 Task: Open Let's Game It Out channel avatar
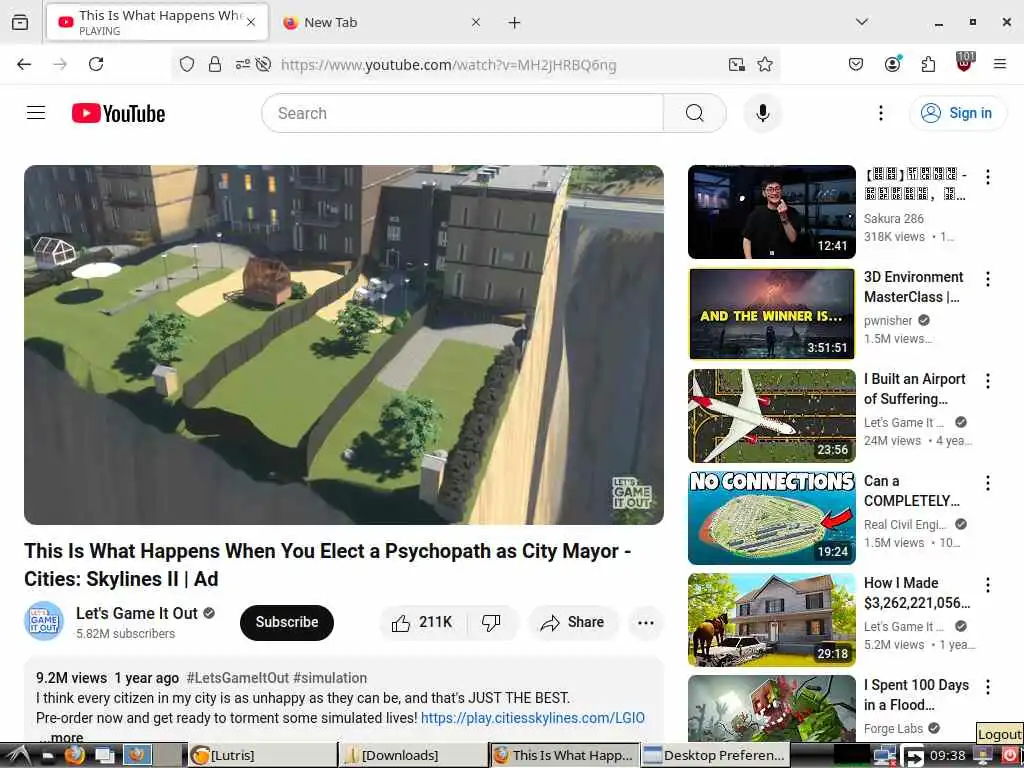pos(44,621)
